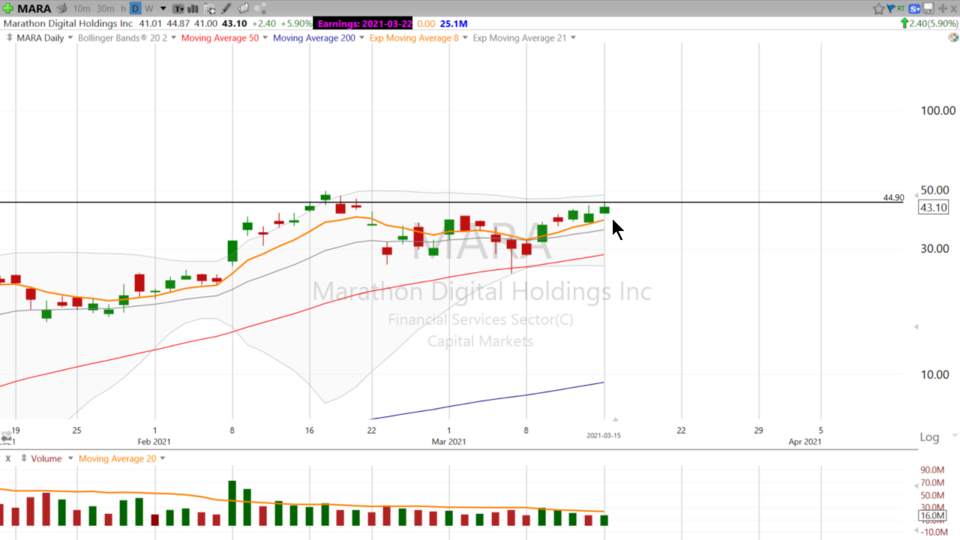Click the save disk icon
960x540 pixels.
pos(929,9)
